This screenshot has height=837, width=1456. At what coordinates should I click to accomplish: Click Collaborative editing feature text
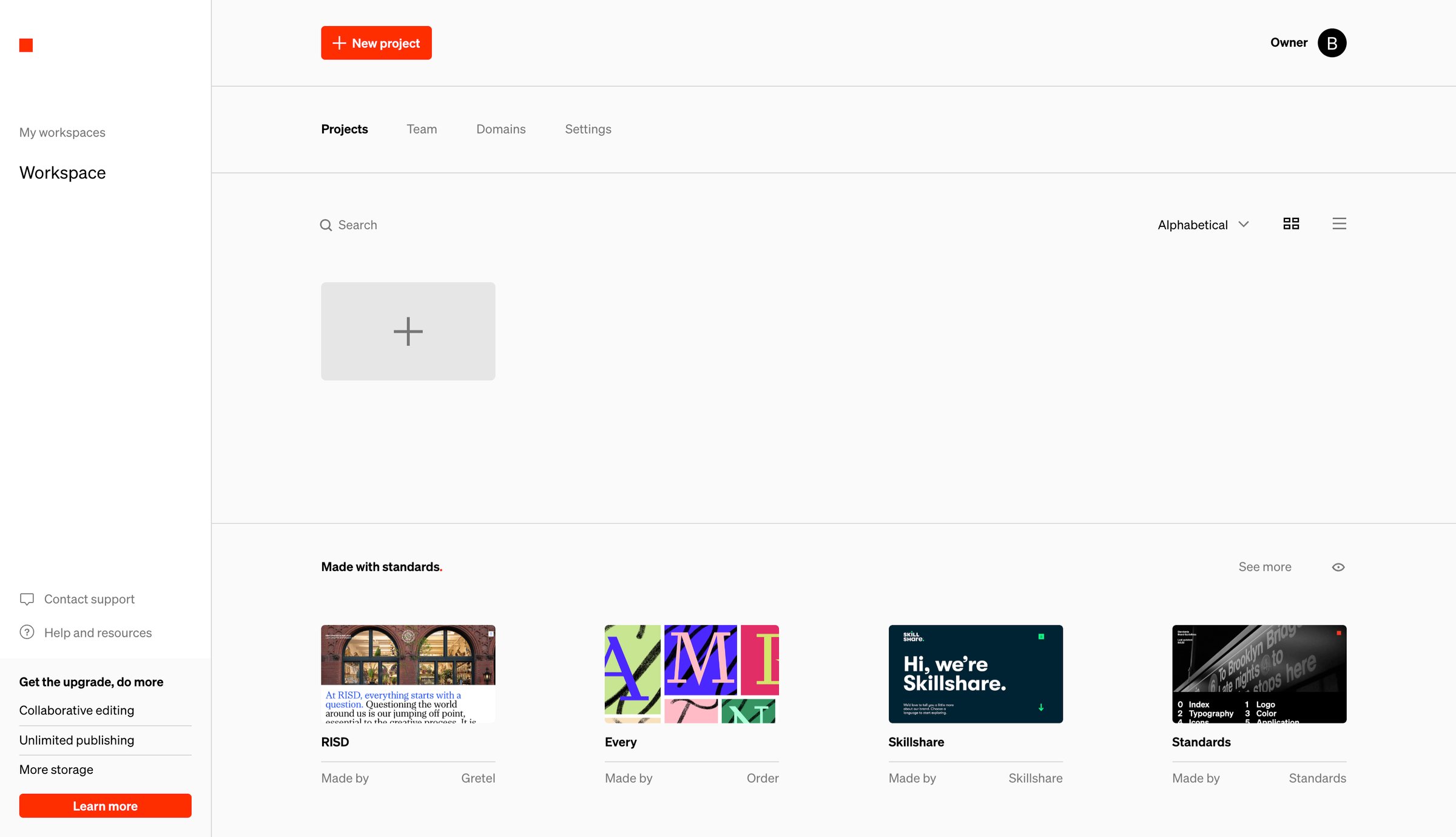(76, 710)
